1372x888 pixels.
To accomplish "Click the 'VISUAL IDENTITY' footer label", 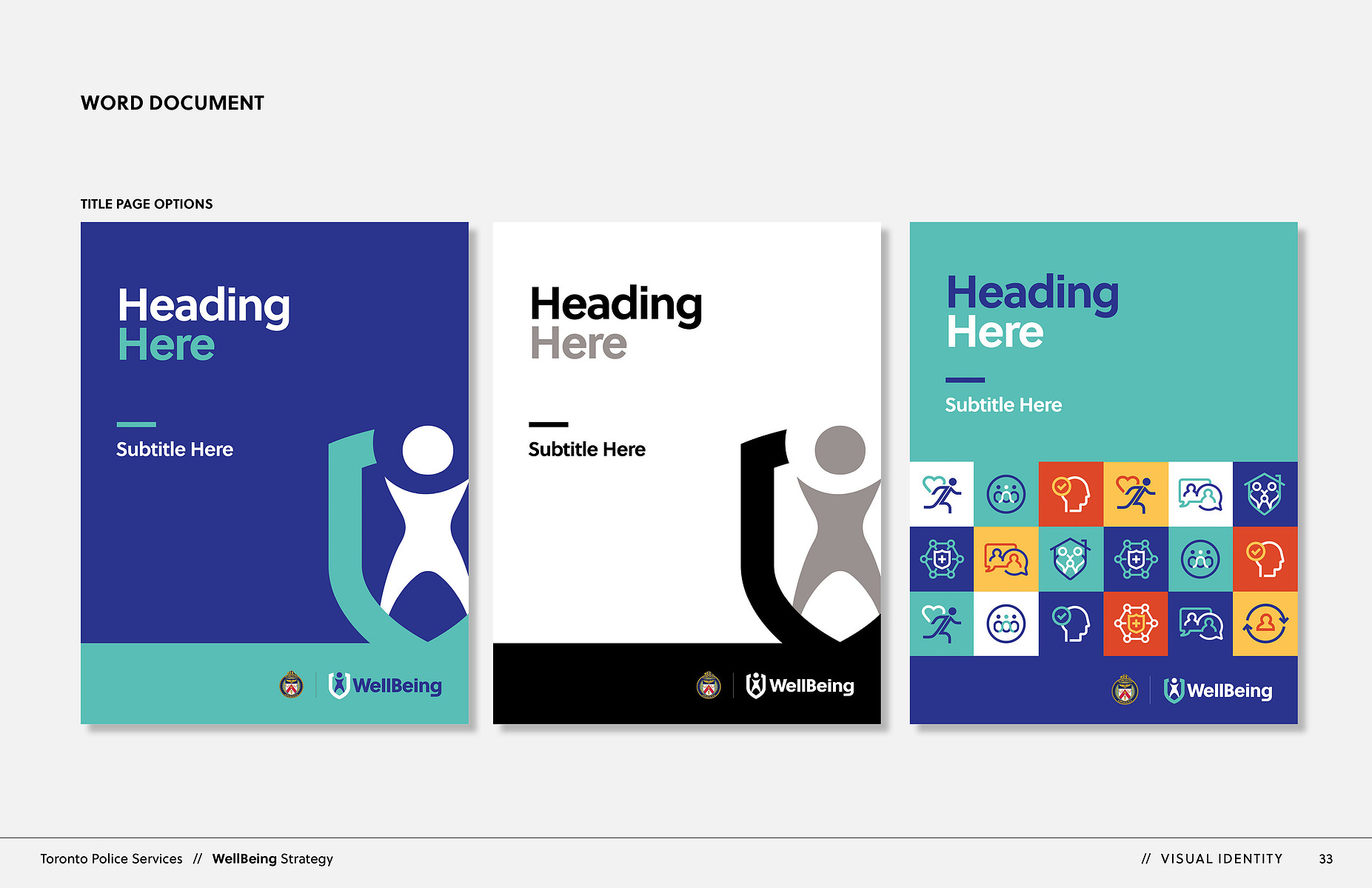I will point(1222,858).
